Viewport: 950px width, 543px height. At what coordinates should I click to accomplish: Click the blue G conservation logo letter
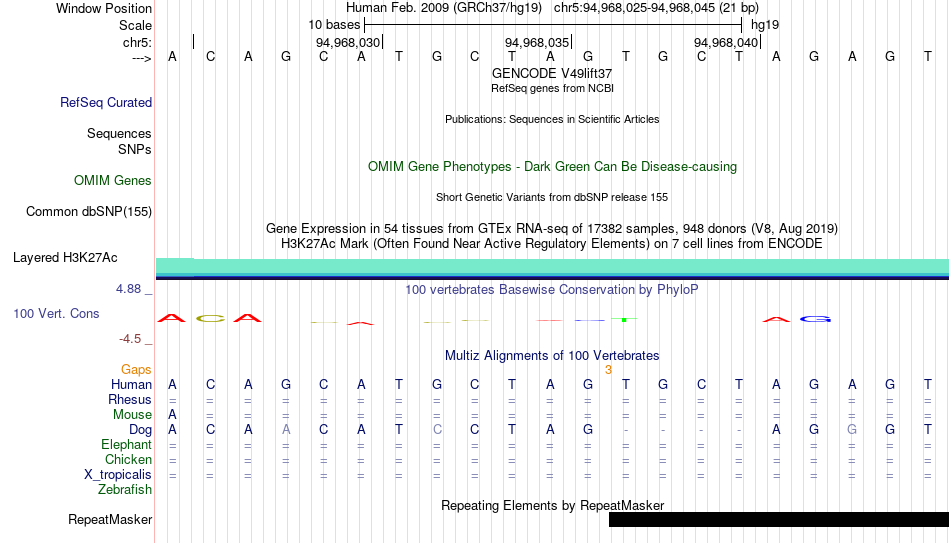[815, 319]
